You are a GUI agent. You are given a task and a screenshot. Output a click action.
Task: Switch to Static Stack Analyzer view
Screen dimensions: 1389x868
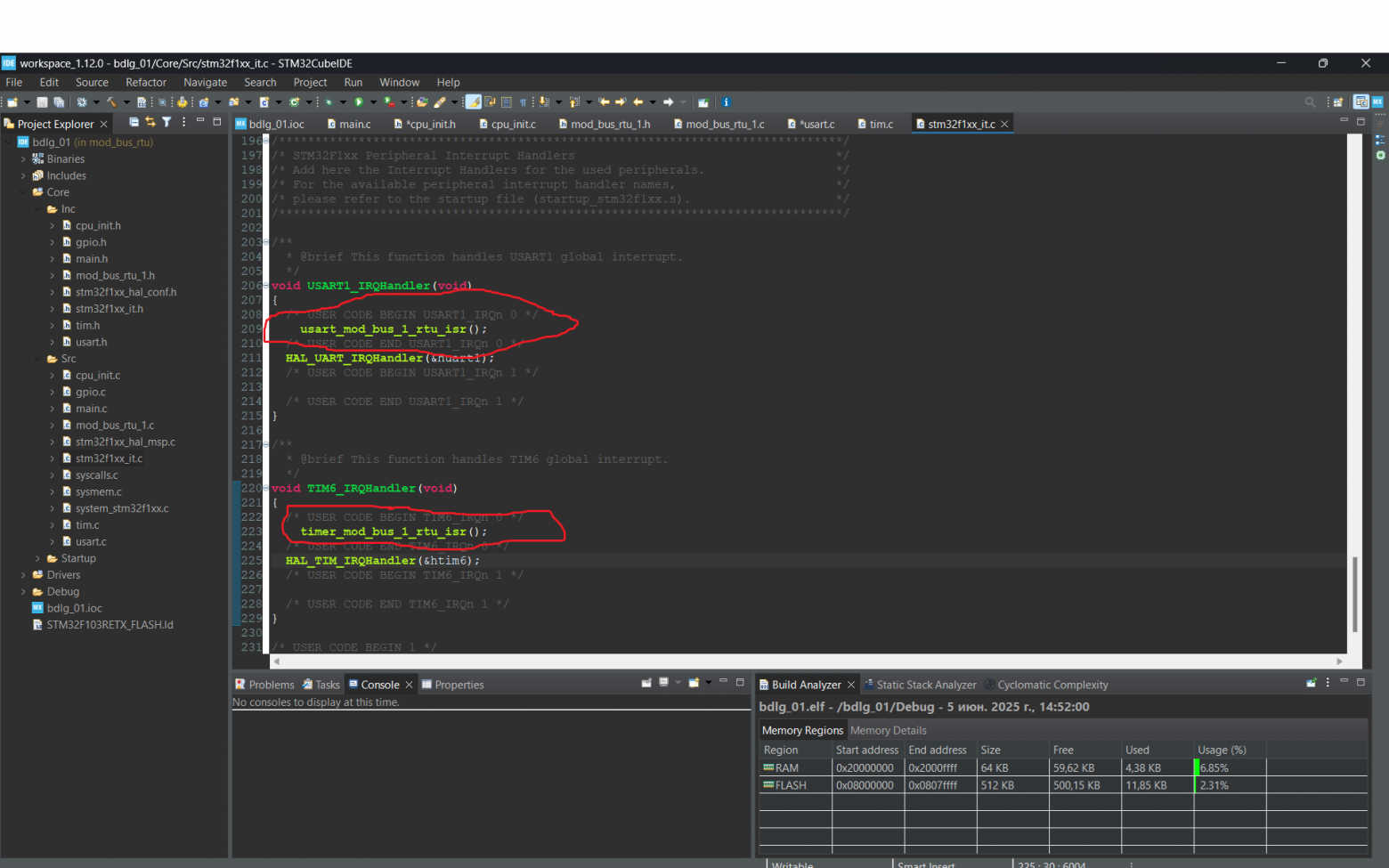click(x=925, y=685)
